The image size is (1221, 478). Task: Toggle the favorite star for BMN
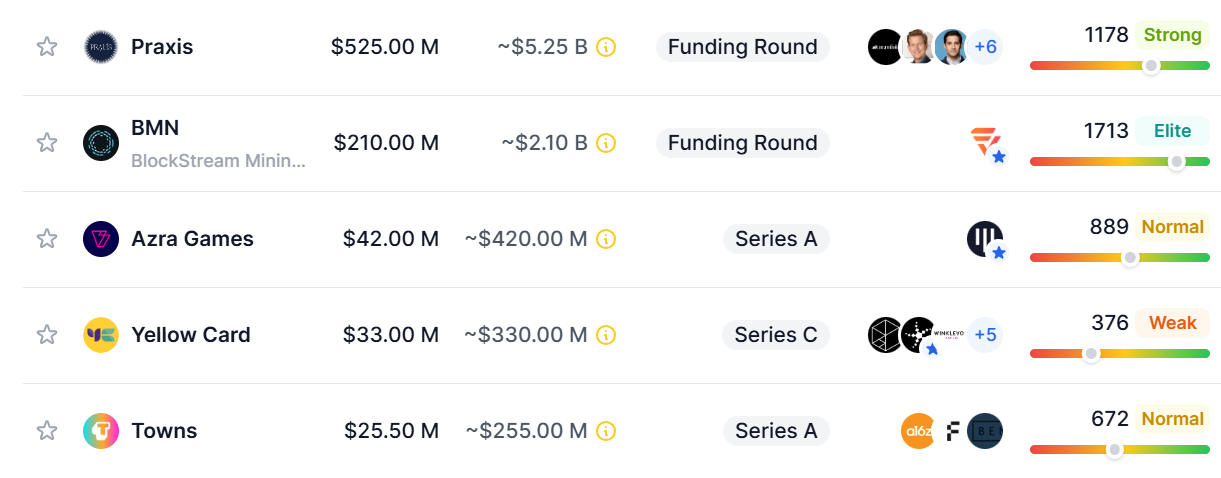point(47,143)
